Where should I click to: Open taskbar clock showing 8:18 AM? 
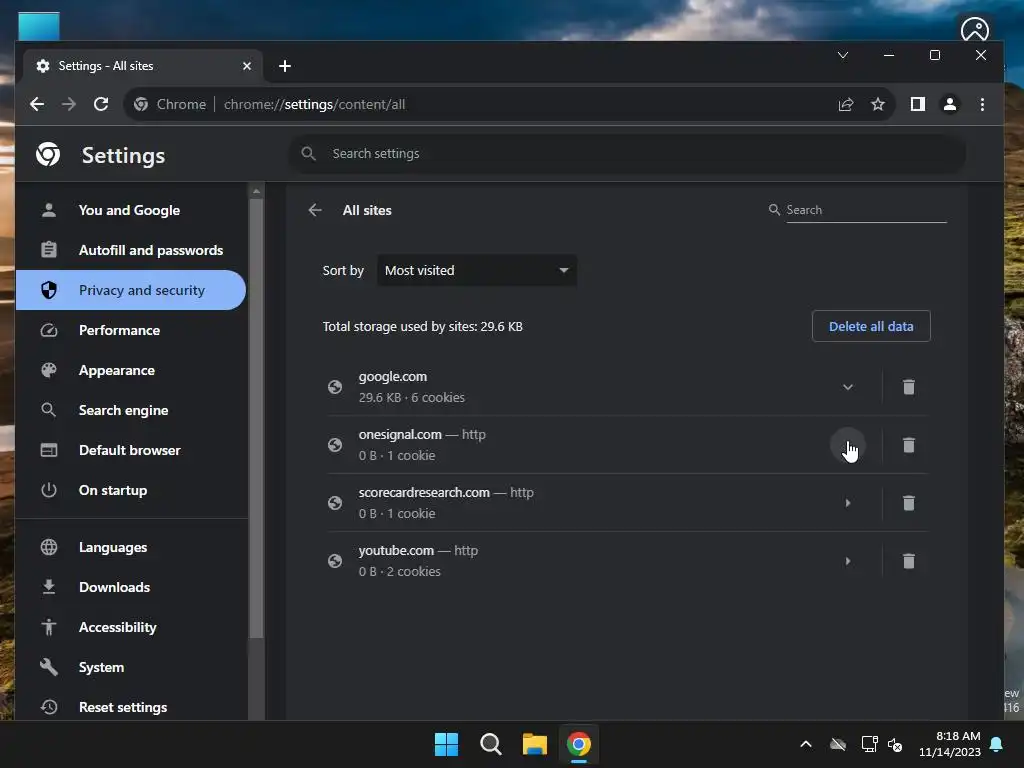point(950,744)
